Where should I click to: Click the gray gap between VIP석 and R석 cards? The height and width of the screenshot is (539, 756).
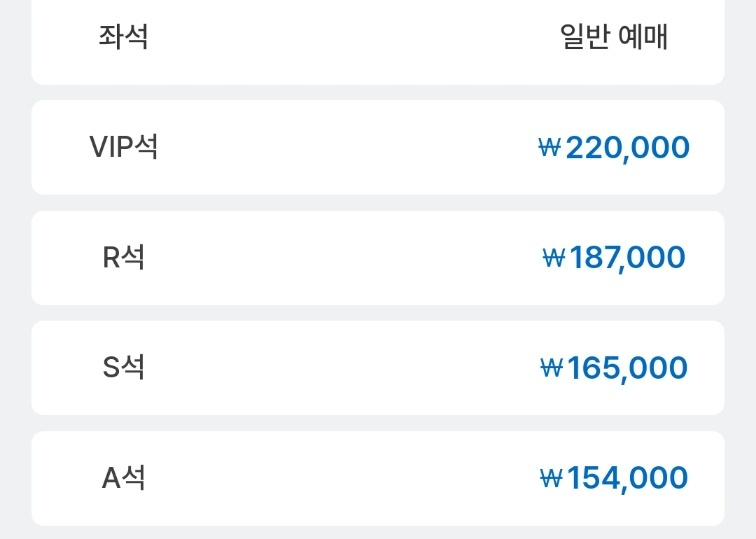pyautogui.click(x=378, y=202)
